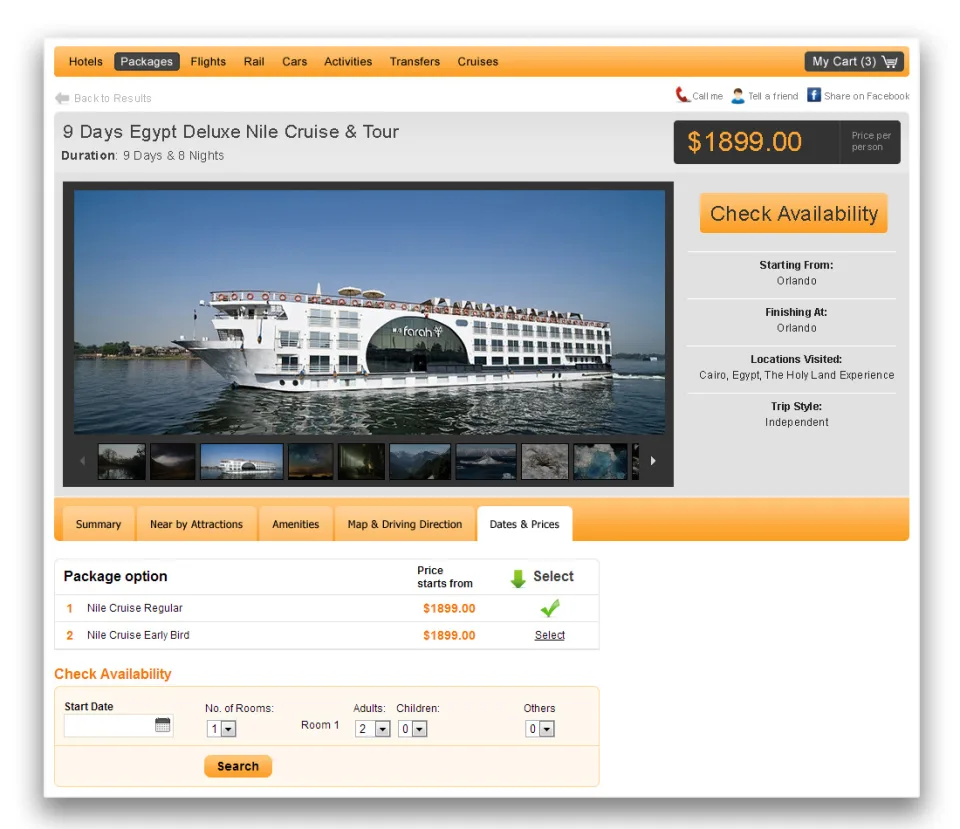Open the Cruises menu

(x=478, y=61)
